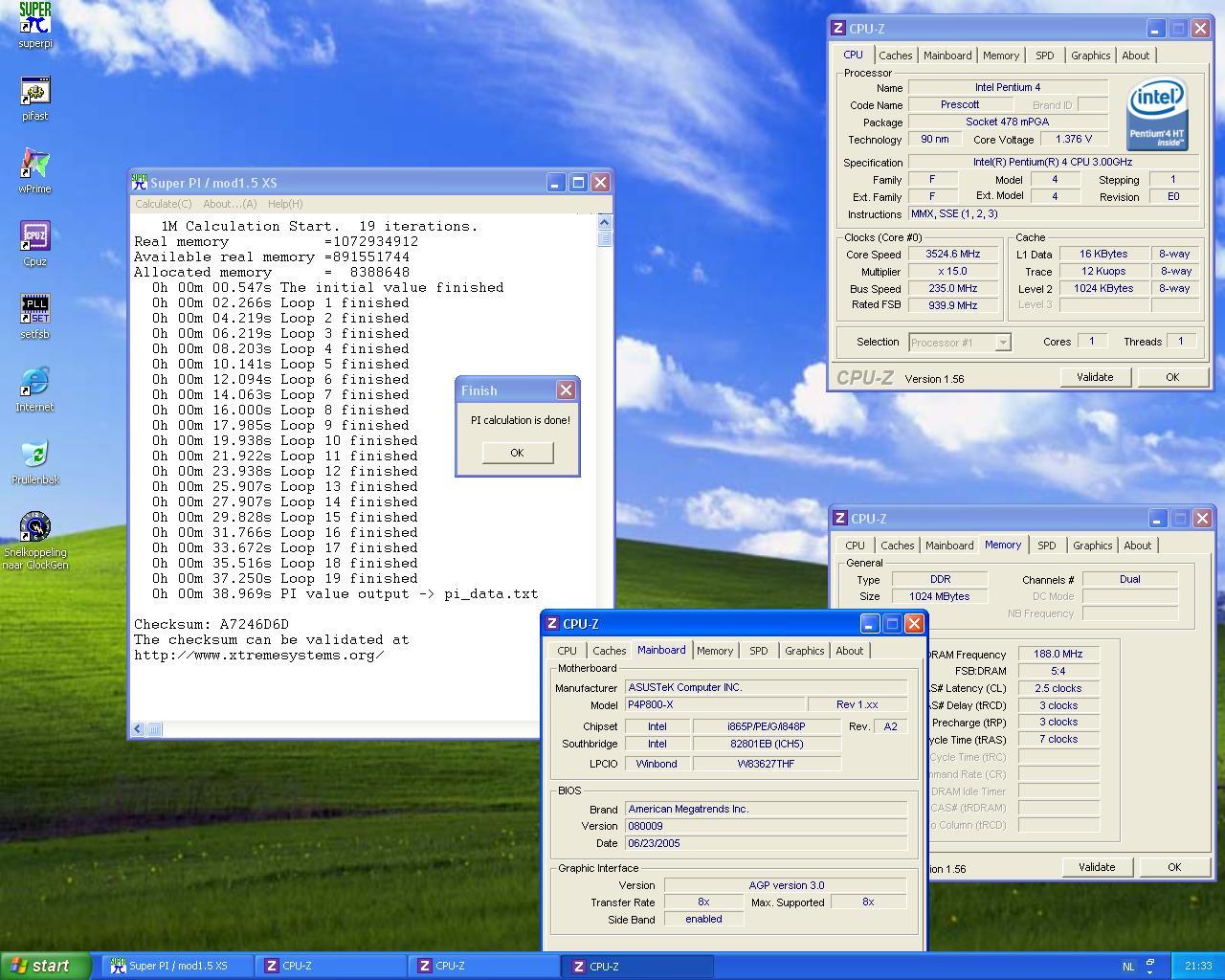Click Super PI vertical scrollbar up arrow
This screenshot has height=980, width=1225.
point(604,222)
